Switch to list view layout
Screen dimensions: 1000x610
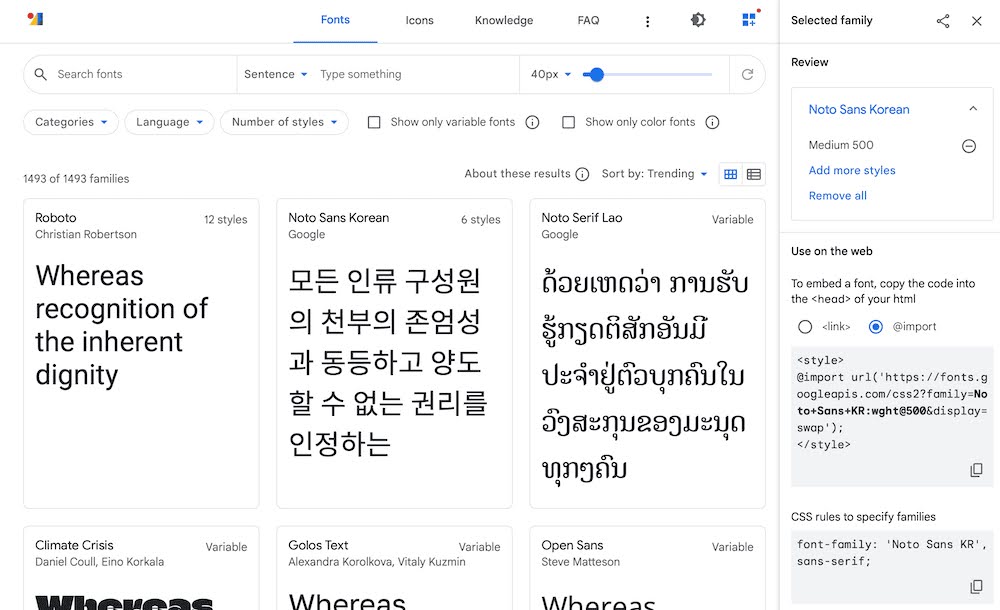[x=754, y=174]
